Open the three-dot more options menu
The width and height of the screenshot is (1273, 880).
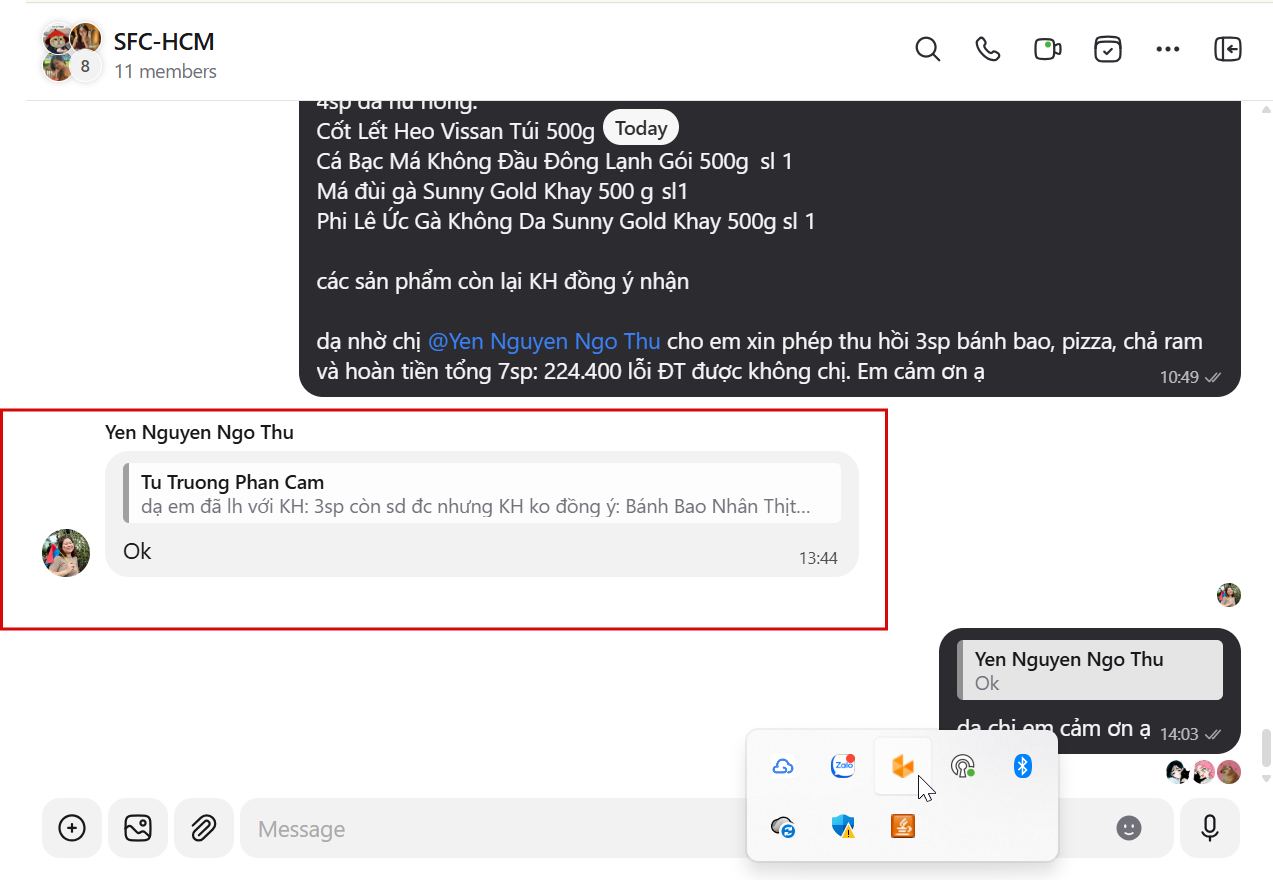coord(1167,49)
